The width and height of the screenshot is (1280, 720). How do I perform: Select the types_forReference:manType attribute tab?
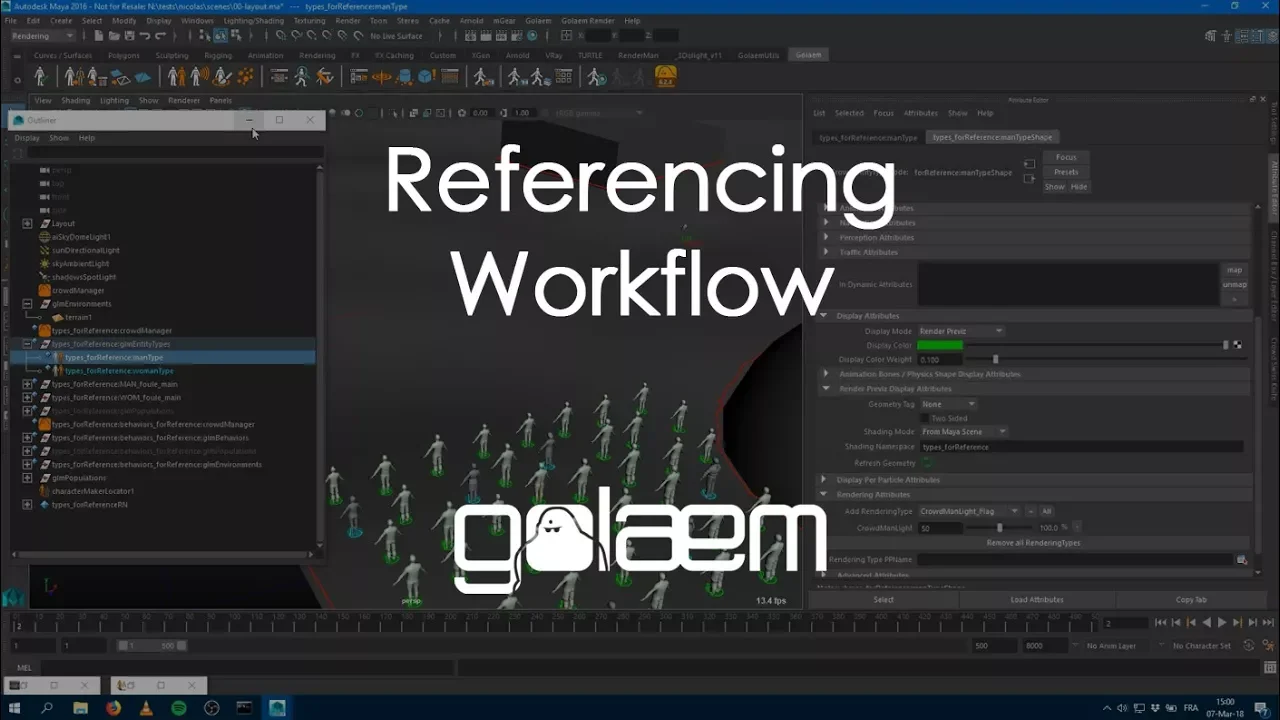tap(867, 137)
